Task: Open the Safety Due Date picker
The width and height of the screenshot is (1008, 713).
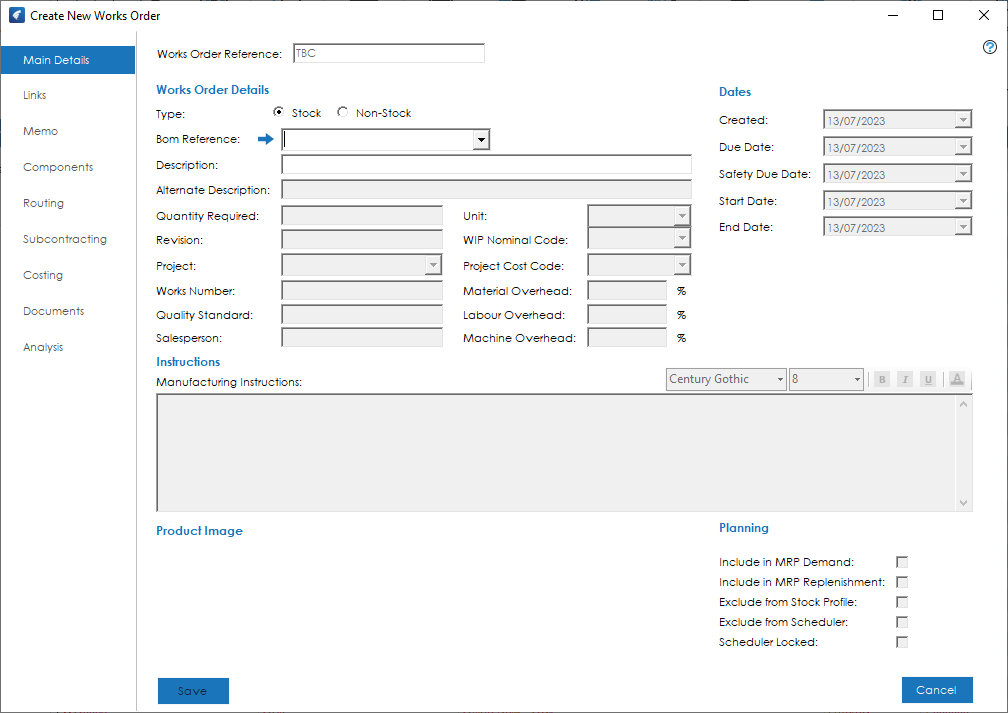Action: tap(962, 174)
